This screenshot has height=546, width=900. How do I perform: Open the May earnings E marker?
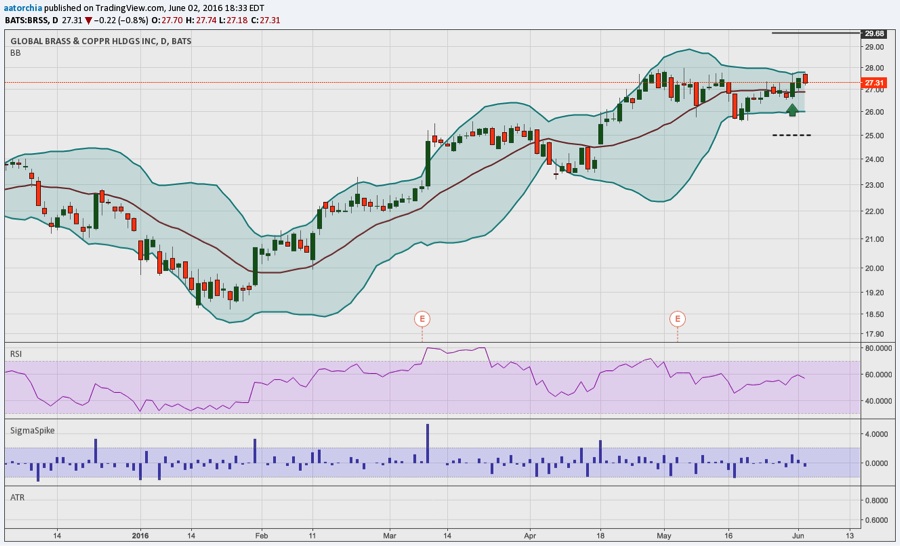[678, 319]
